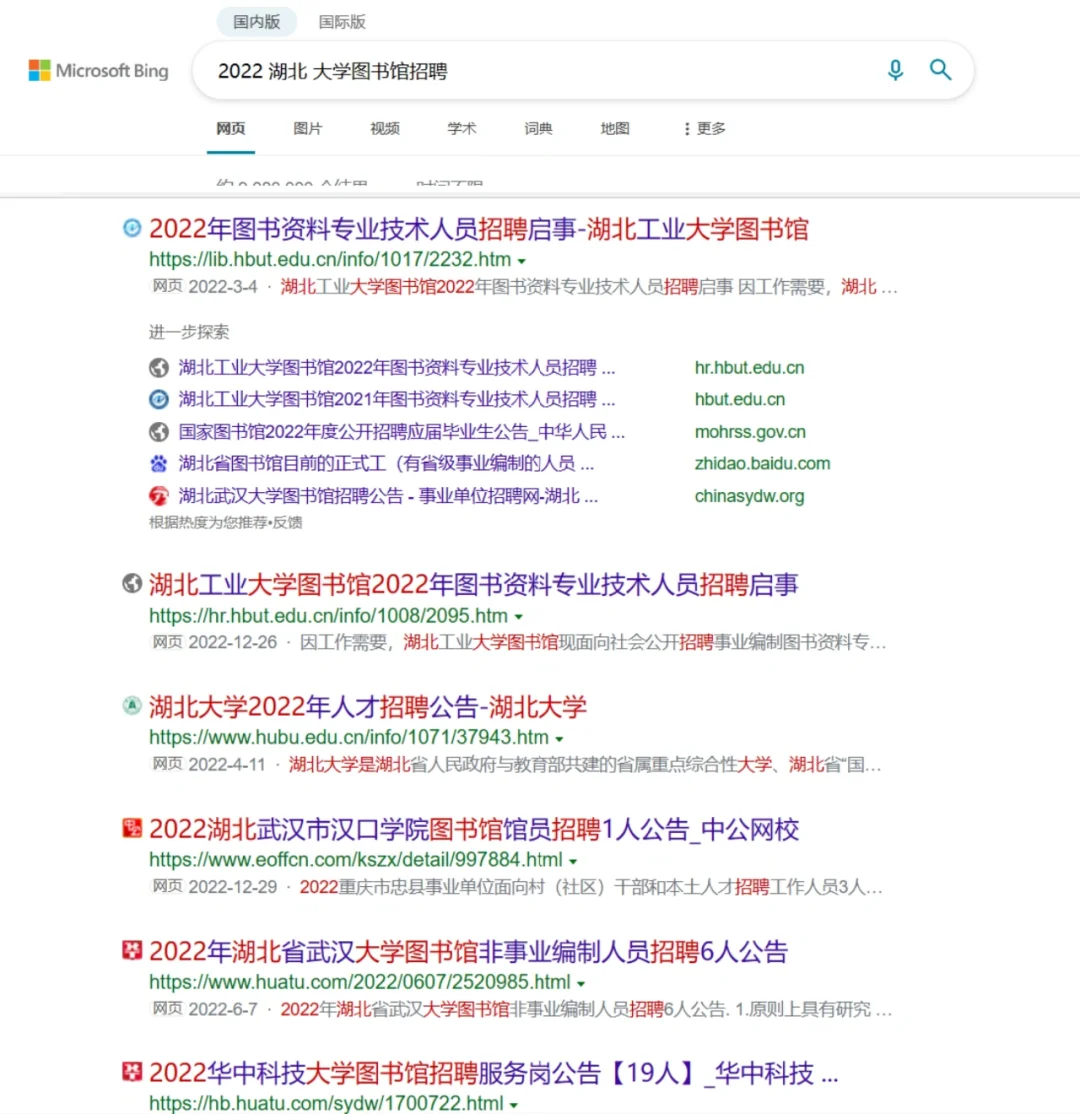Open suggestion 国家图书馆2022年度公开招聘应届毕业生公告
The width and height of the screenshot is (1080, 1114).
pos(401,431)
